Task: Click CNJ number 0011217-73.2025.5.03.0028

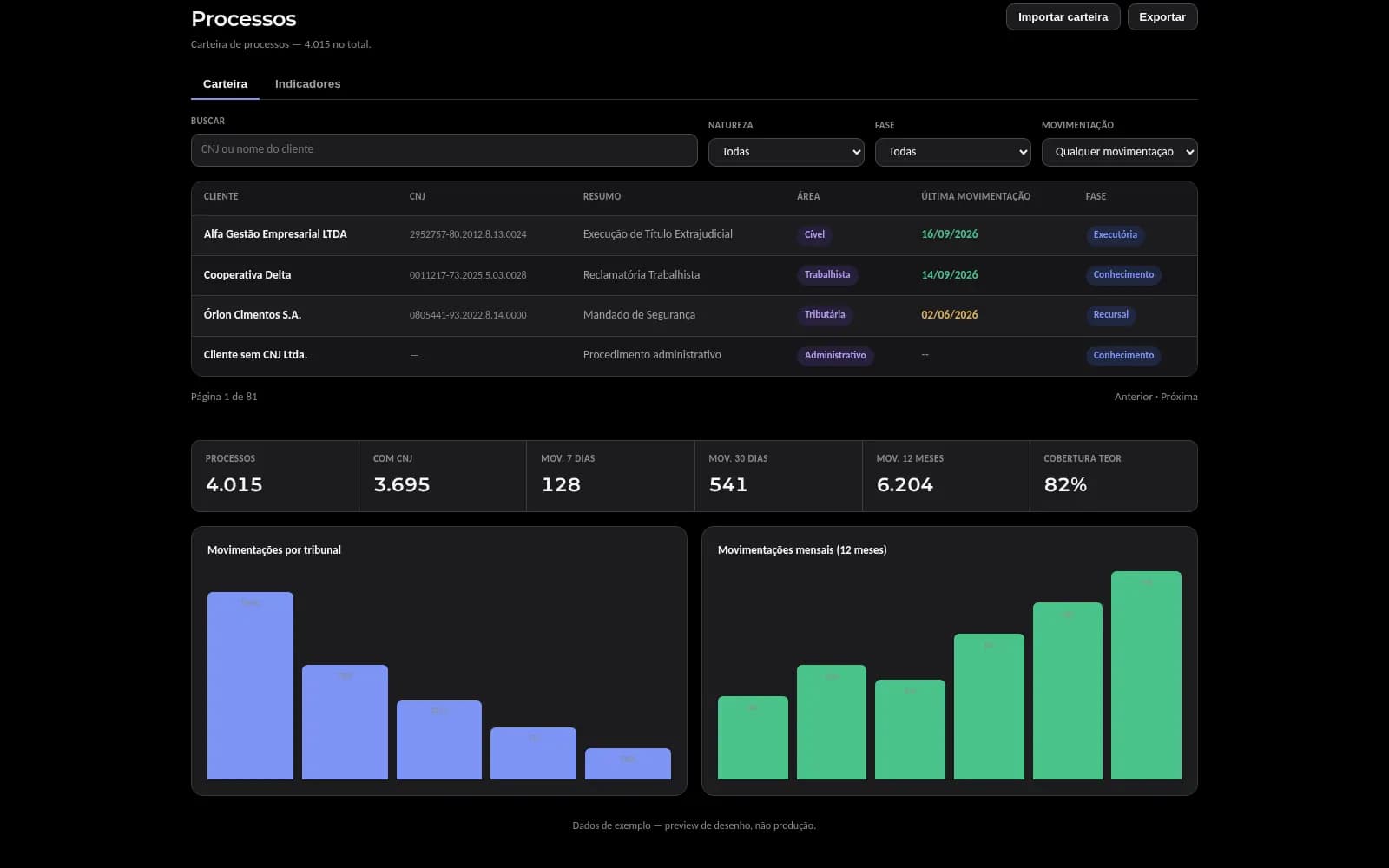Action: 468,275
